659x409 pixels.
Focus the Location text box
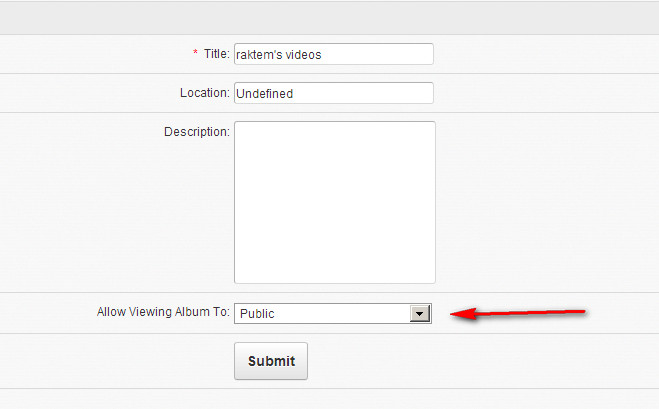pyautogui.click(x=333, y=93)
